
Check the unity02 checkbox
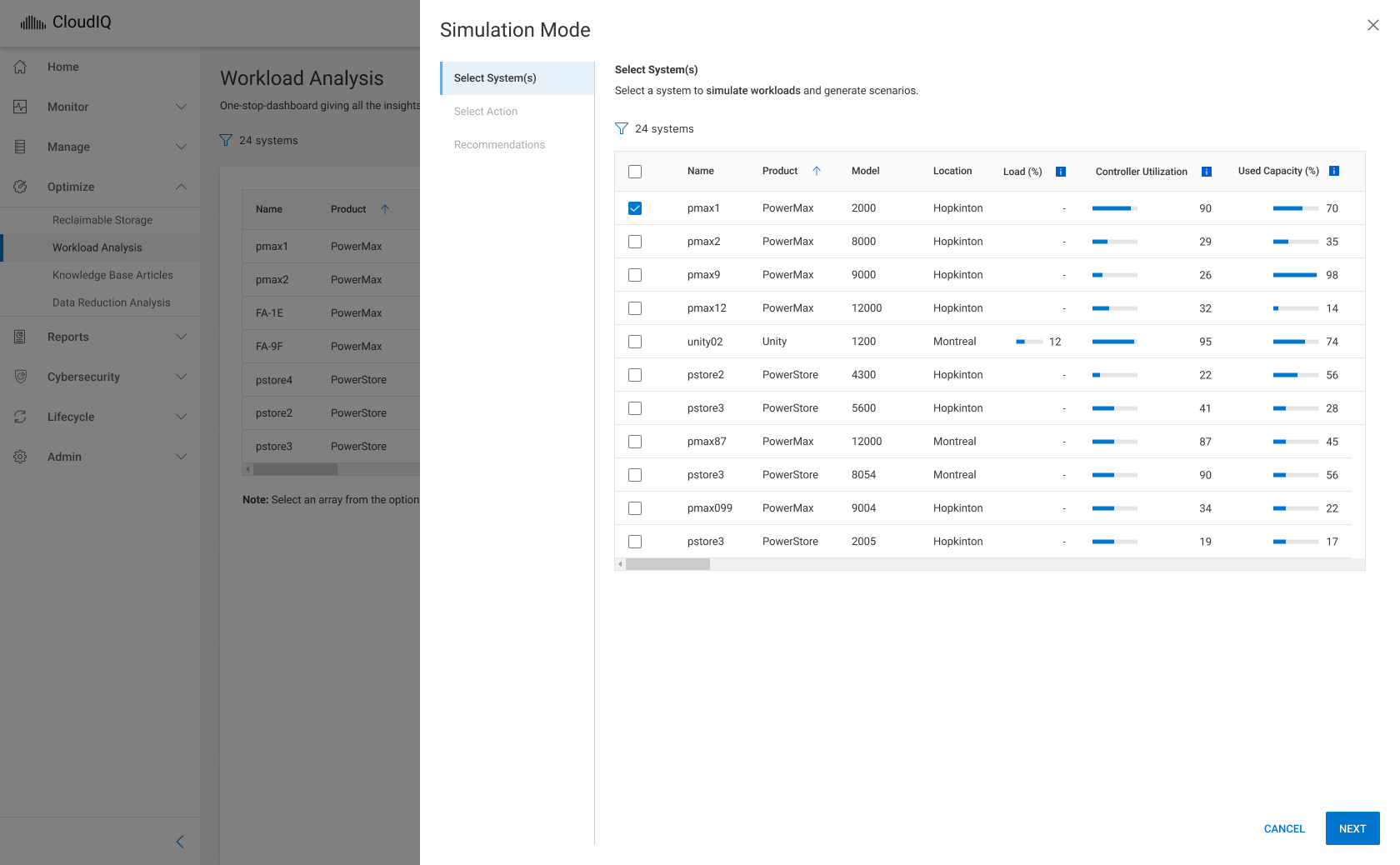click(635, 342)
